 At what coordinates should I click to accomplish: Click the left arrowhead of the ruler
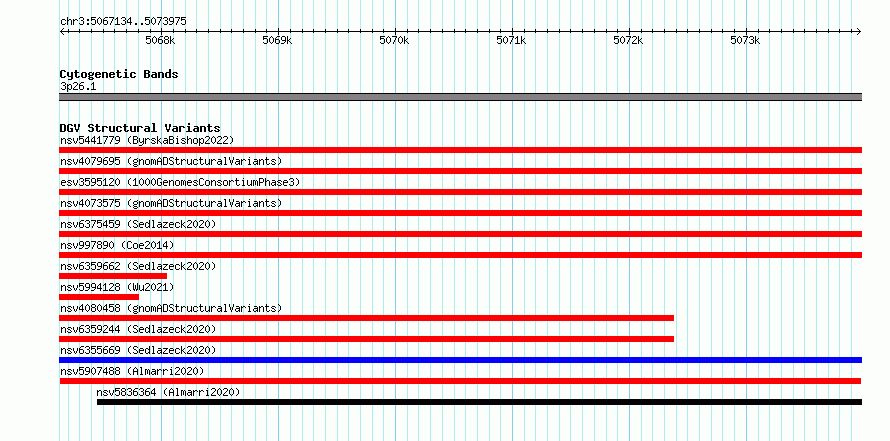click(x=62, y=32)
